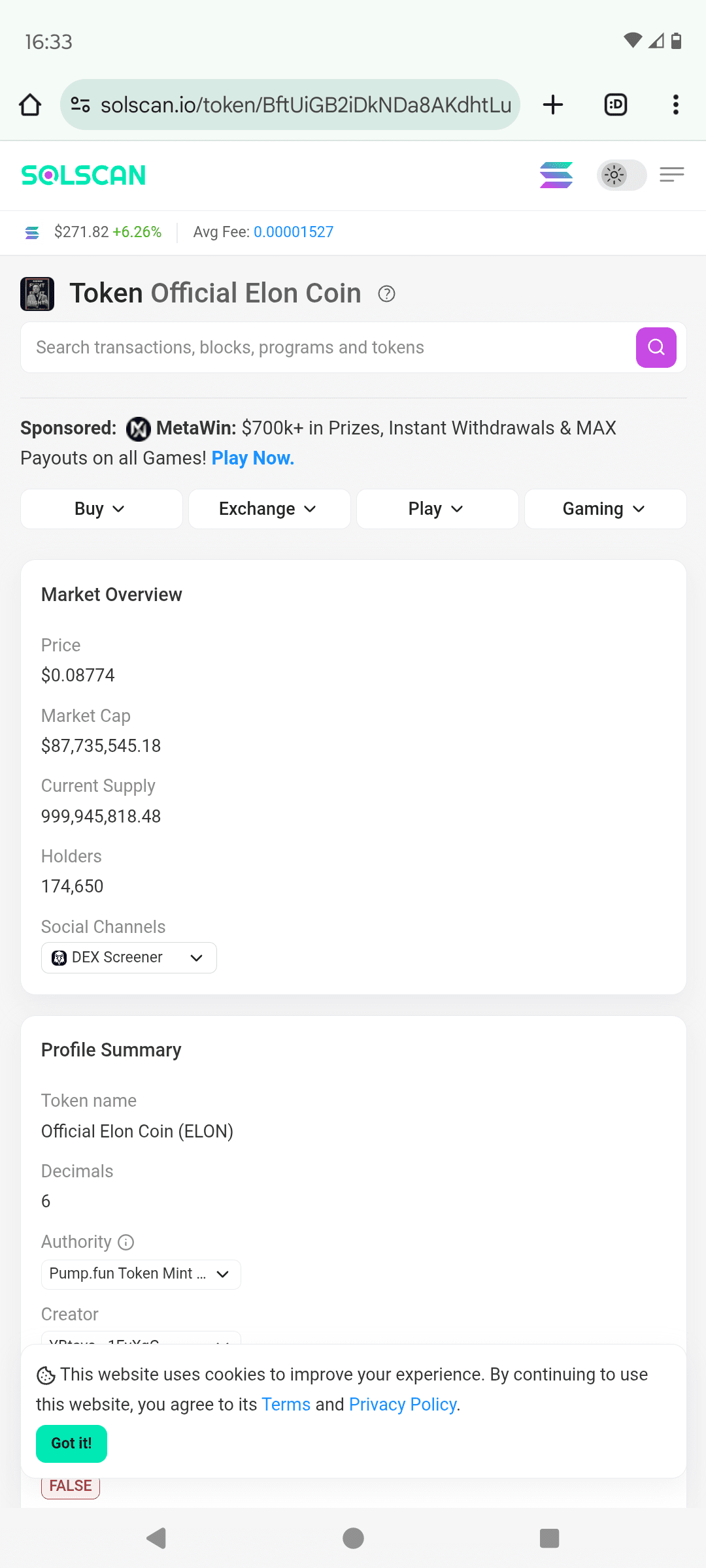This screenshot has width=706, height=1568.
Task: Open the DEX Screener social channels dropdown
Action: 129,958
